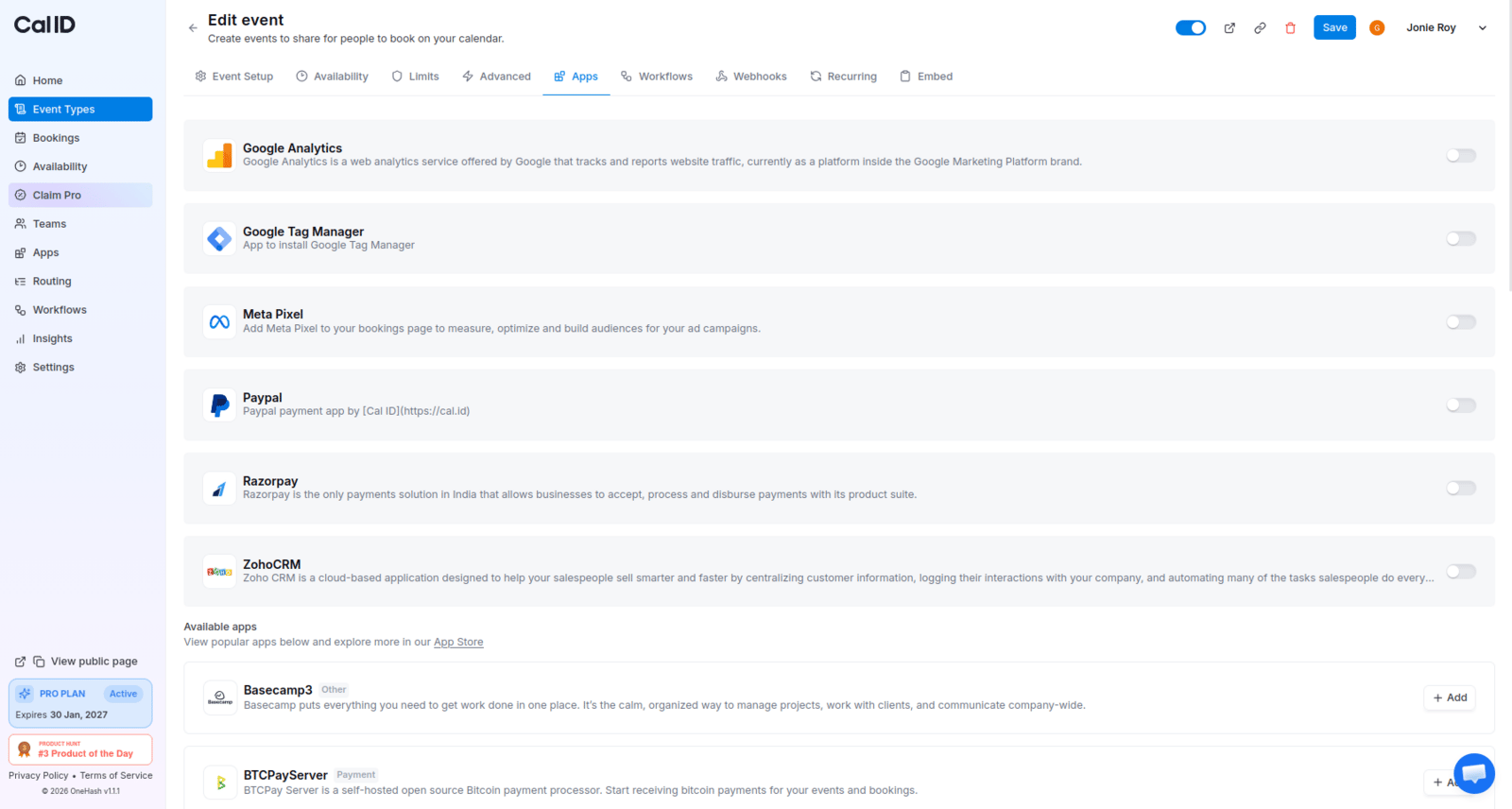1512x809 pixels.
Task: Delete event with red trash icon
Action: tap(1290, 28)
